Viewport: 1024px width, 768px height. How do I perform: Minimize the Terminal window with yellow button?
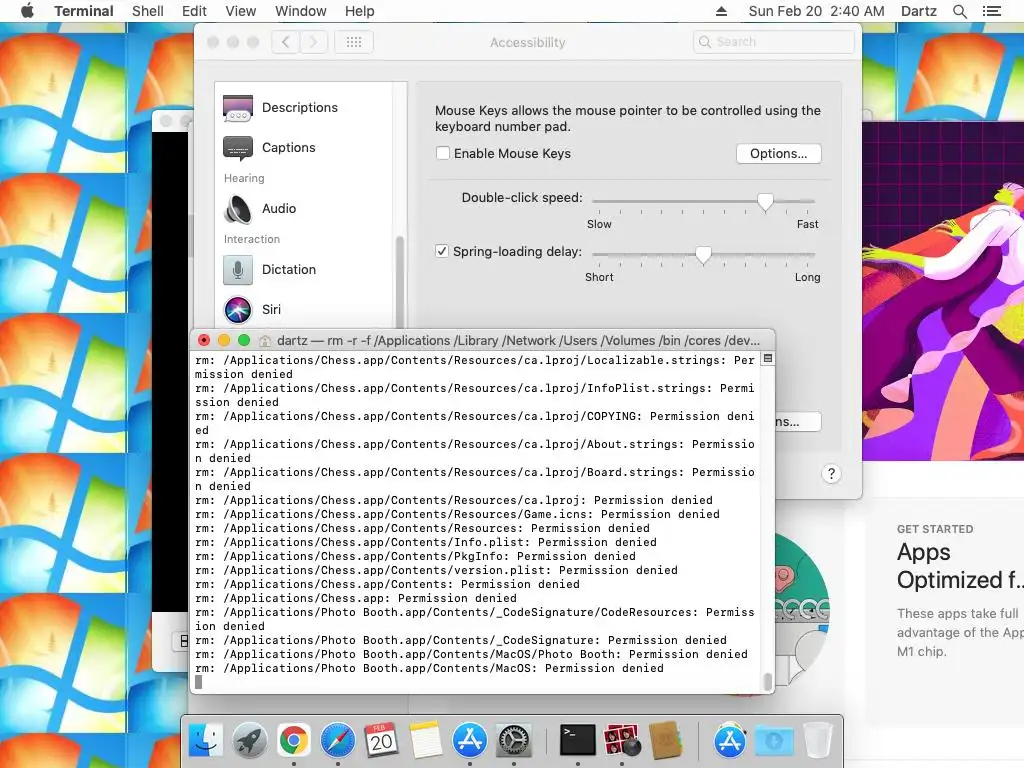224,340
